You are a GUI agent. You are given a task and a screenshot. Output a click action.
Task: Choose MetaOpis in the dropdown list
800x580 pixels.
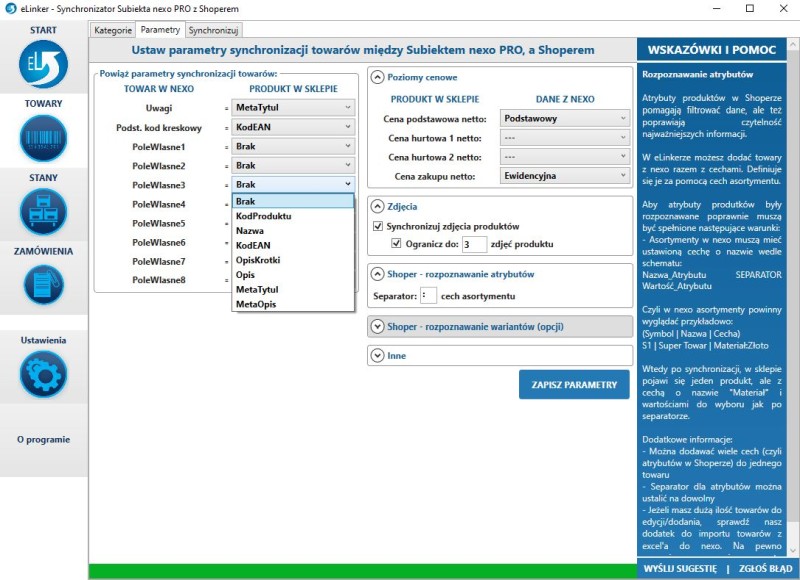[x=256, y=304]
